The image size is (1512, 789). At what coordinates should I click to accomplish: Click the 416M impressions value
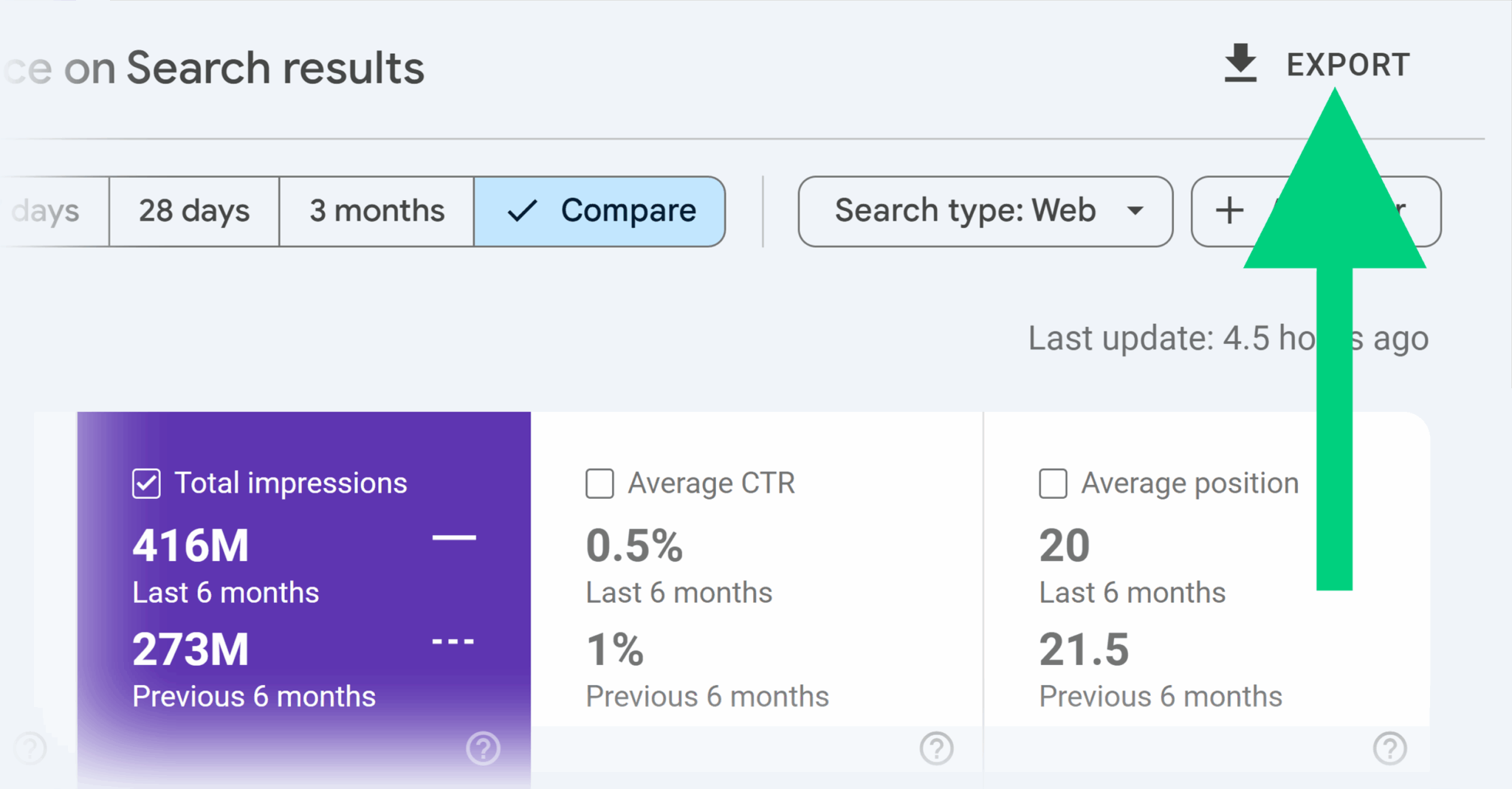tap(190, 546)
